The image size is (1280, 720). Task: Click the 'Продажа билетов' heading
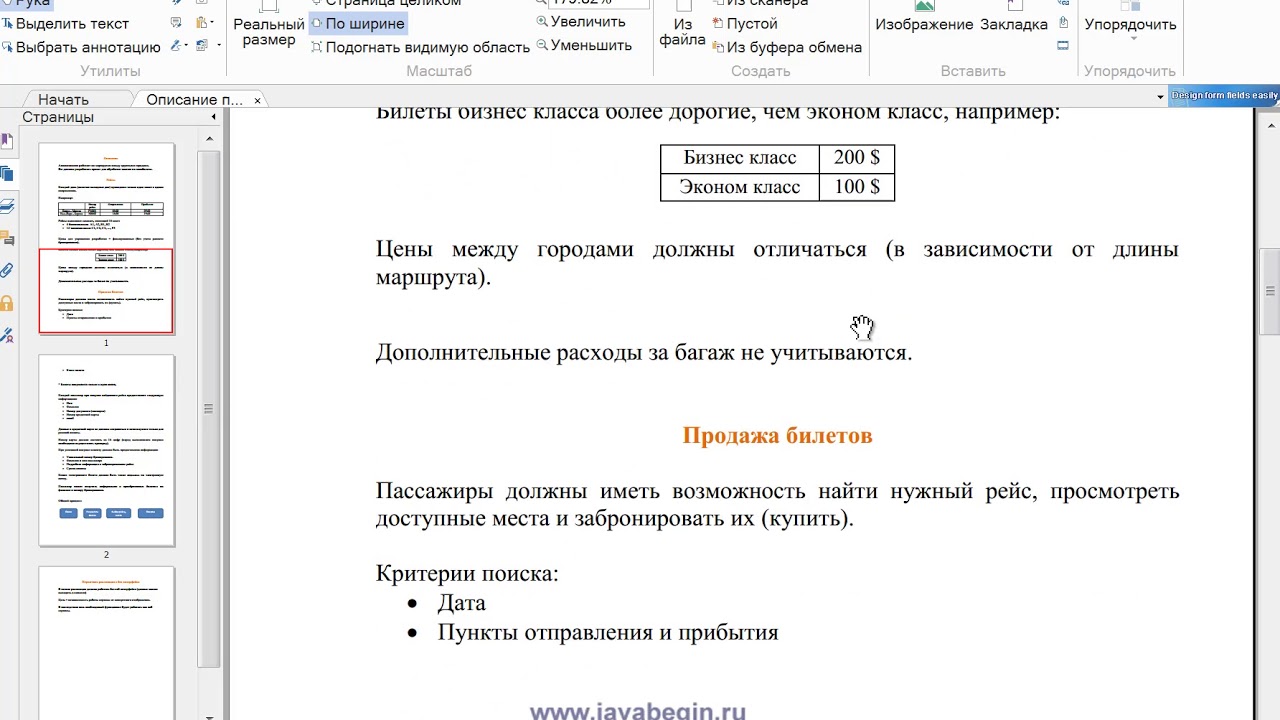777,435
